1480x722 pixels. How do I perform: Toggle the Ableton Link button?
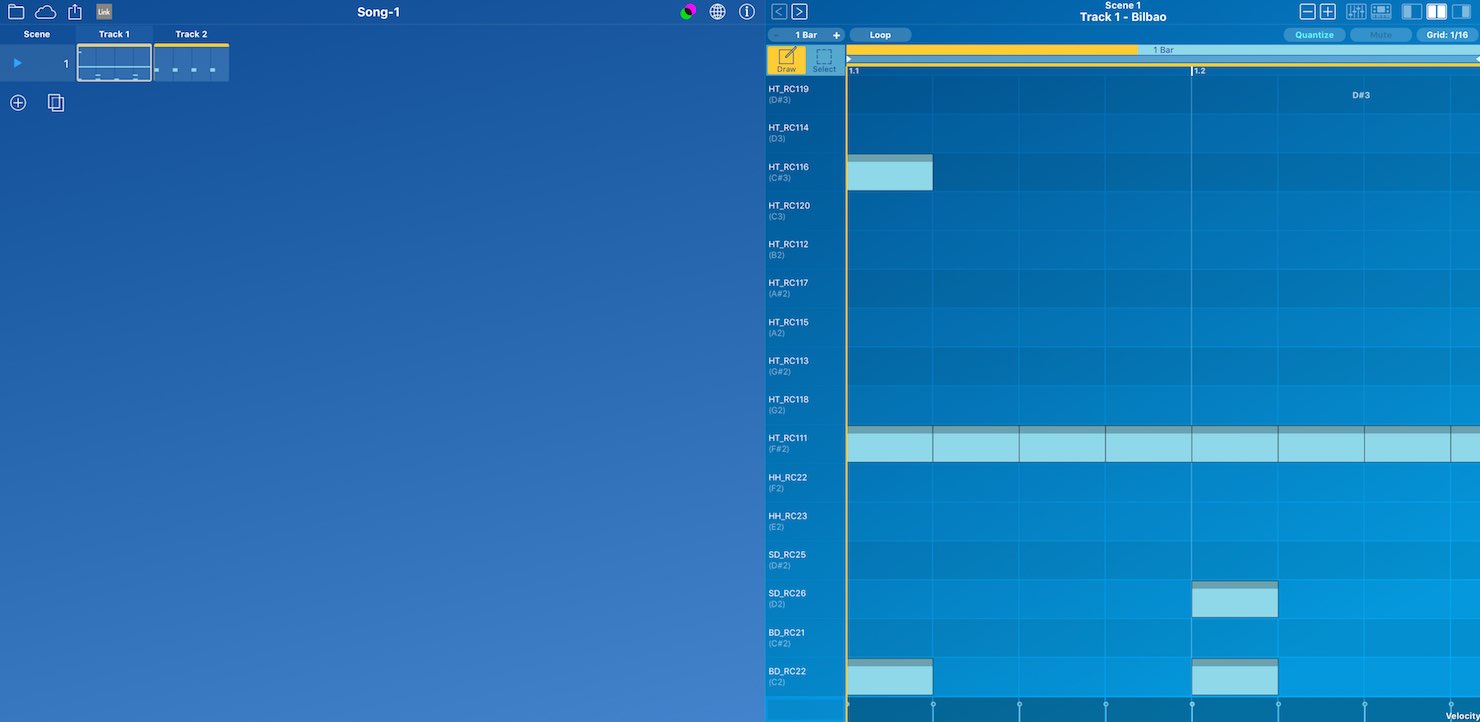coord(104,12)
